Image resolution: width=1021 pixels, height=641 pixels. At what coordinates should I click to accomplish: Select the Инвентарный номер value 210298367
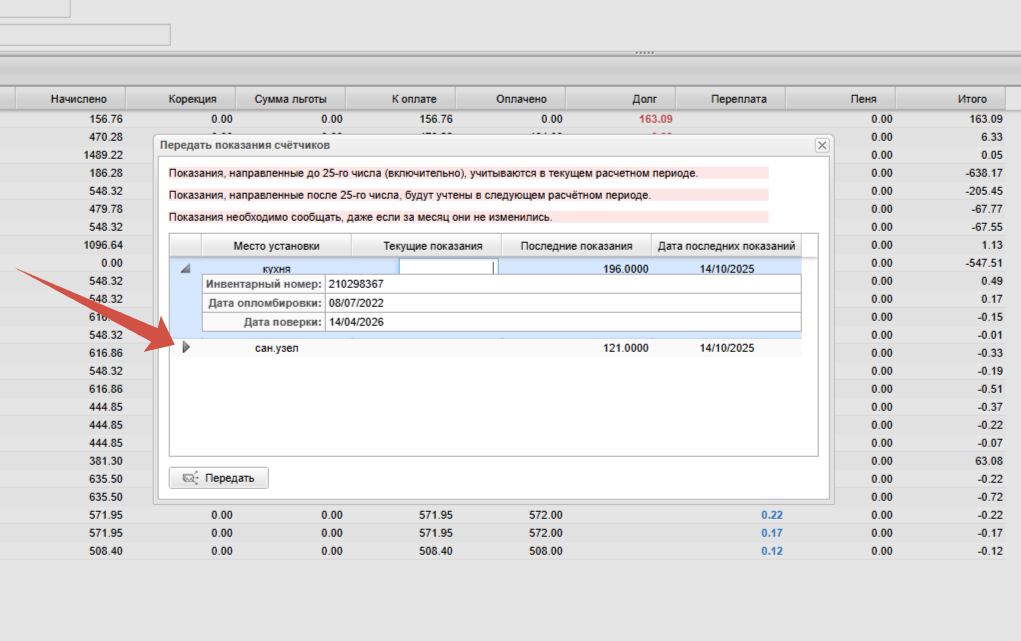[x=356, y=284]
